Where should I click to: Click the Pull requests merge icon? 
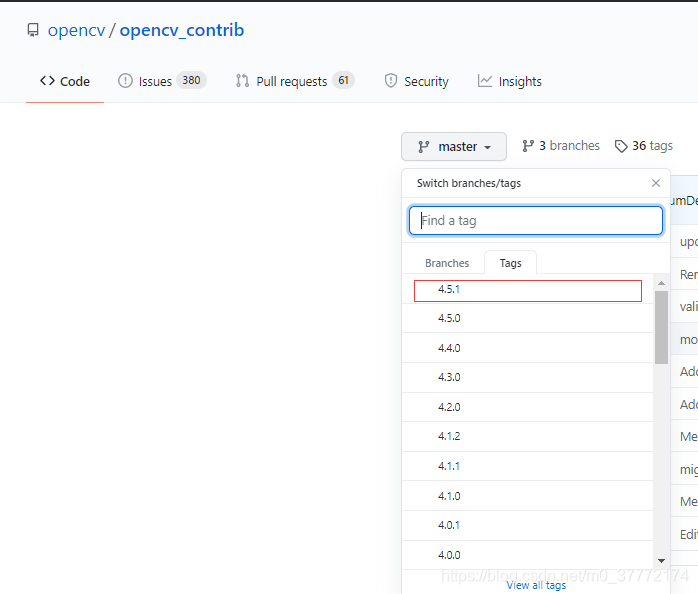click(x=242, y=81)
